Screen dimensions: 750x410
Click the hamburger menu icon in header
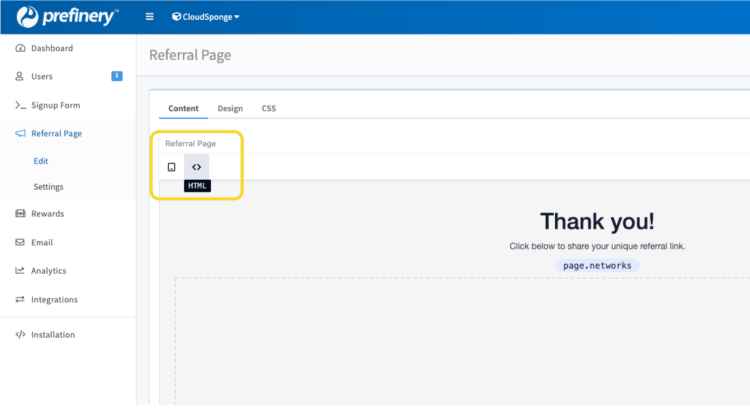click(x=150, y=17)
